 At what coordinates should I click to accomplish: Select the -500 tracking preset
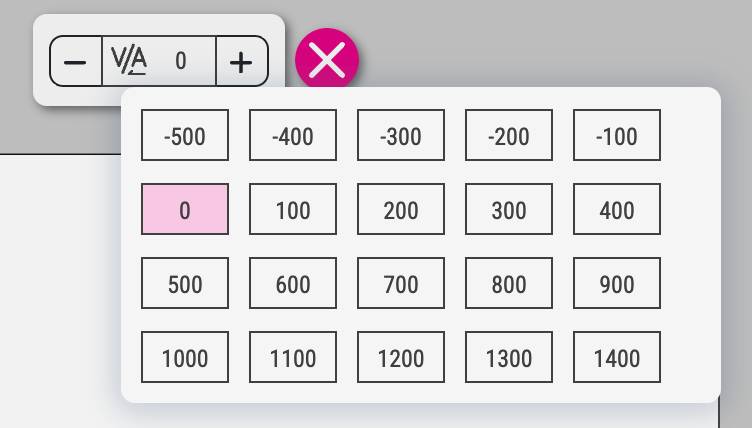coord(185,136)
